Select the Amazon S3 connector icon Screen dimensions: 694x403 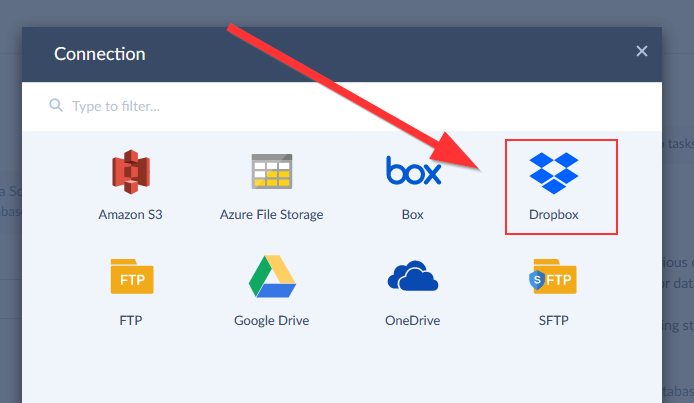tap(131, 172)
